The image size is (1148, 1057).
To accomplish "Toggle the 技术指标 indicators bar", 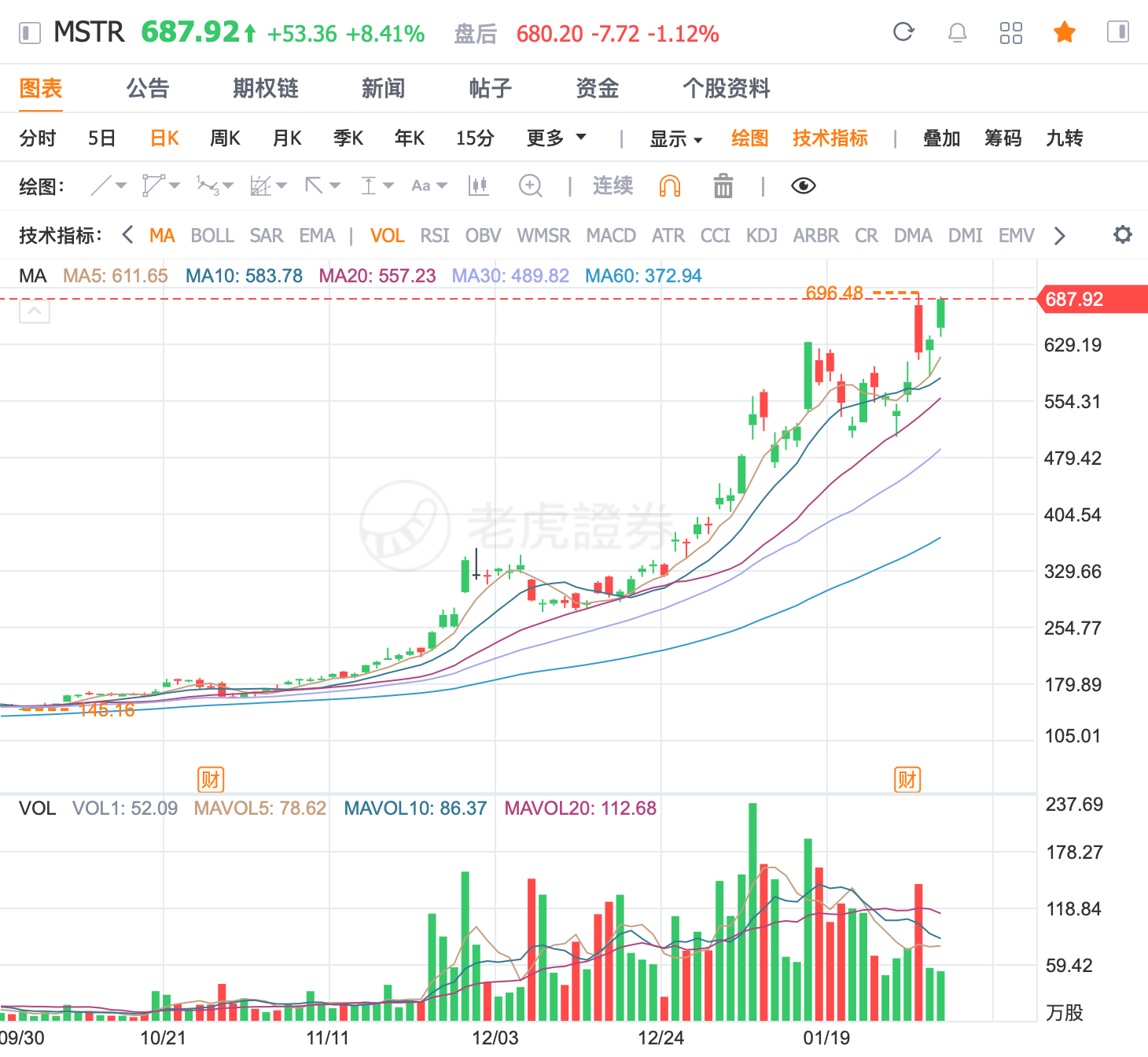I will click(x=830, y=138).
